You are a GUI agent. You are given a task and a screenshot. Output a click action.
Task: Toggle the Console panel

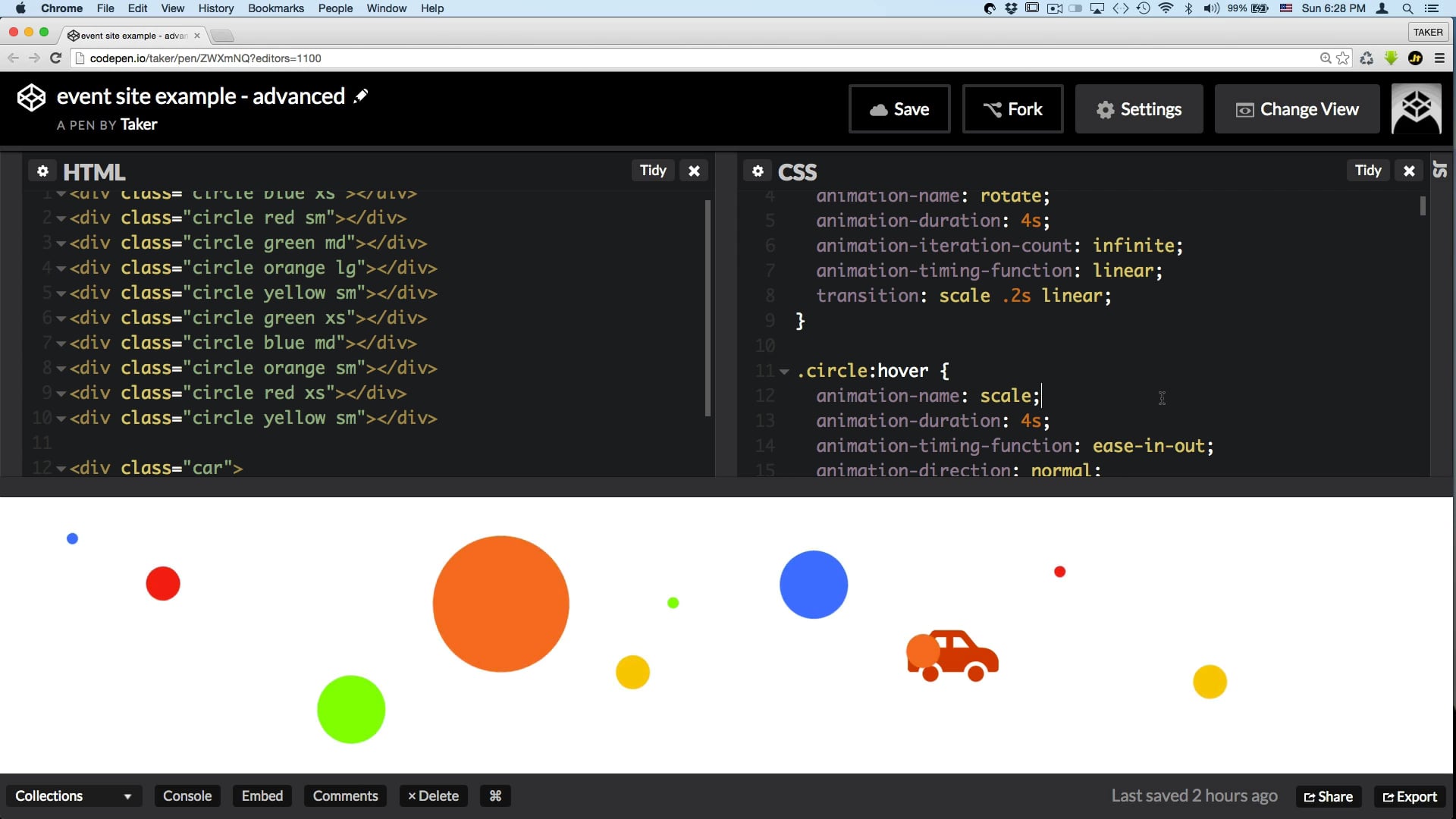tap(187, 795)
